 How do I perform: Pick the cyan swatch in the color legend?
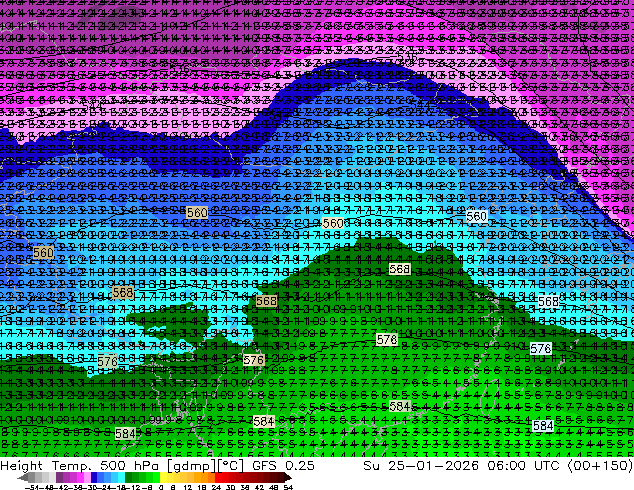coord(121,478)
